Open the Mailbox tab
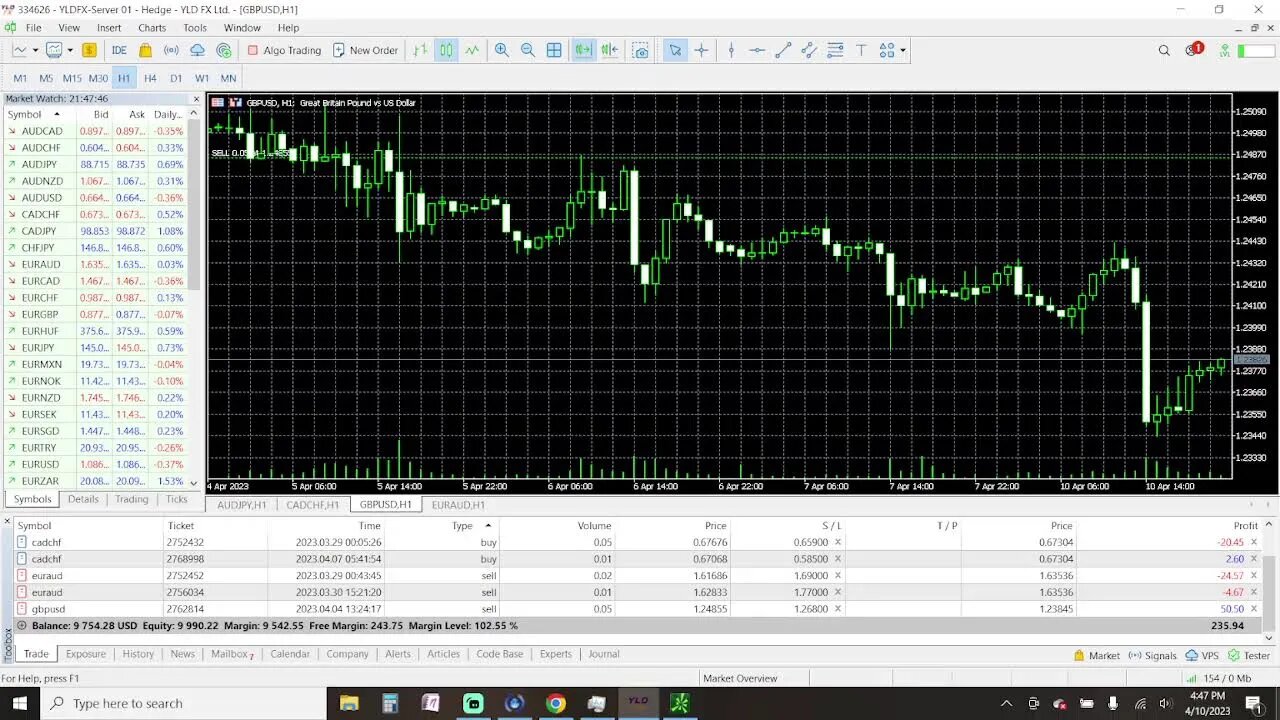Screen dimensions: 1280x720 [232, 654]
